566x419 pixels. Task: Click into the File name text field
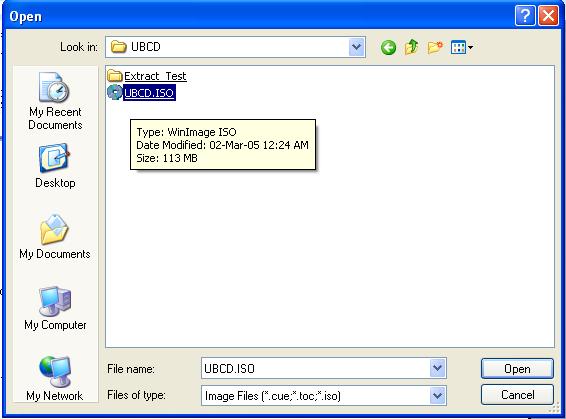coord(315,368)
